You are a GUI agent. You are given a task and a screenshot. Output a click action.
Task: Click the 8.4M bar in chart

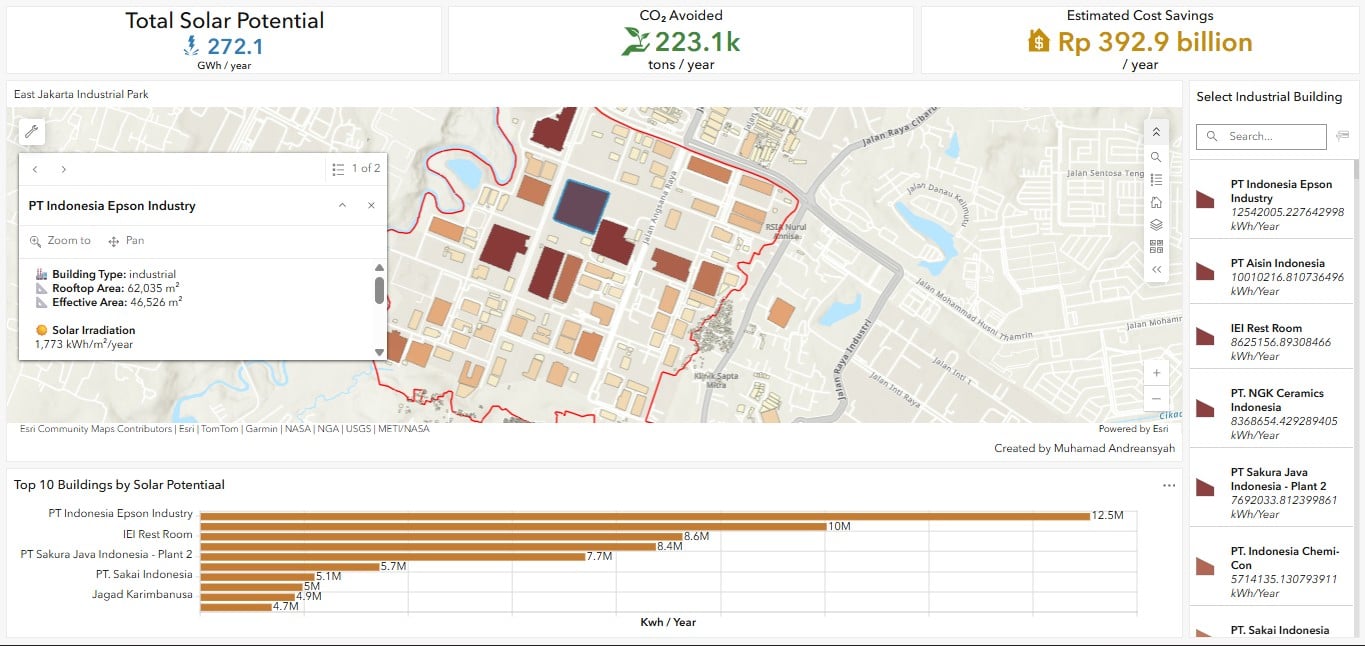[428, 547]
